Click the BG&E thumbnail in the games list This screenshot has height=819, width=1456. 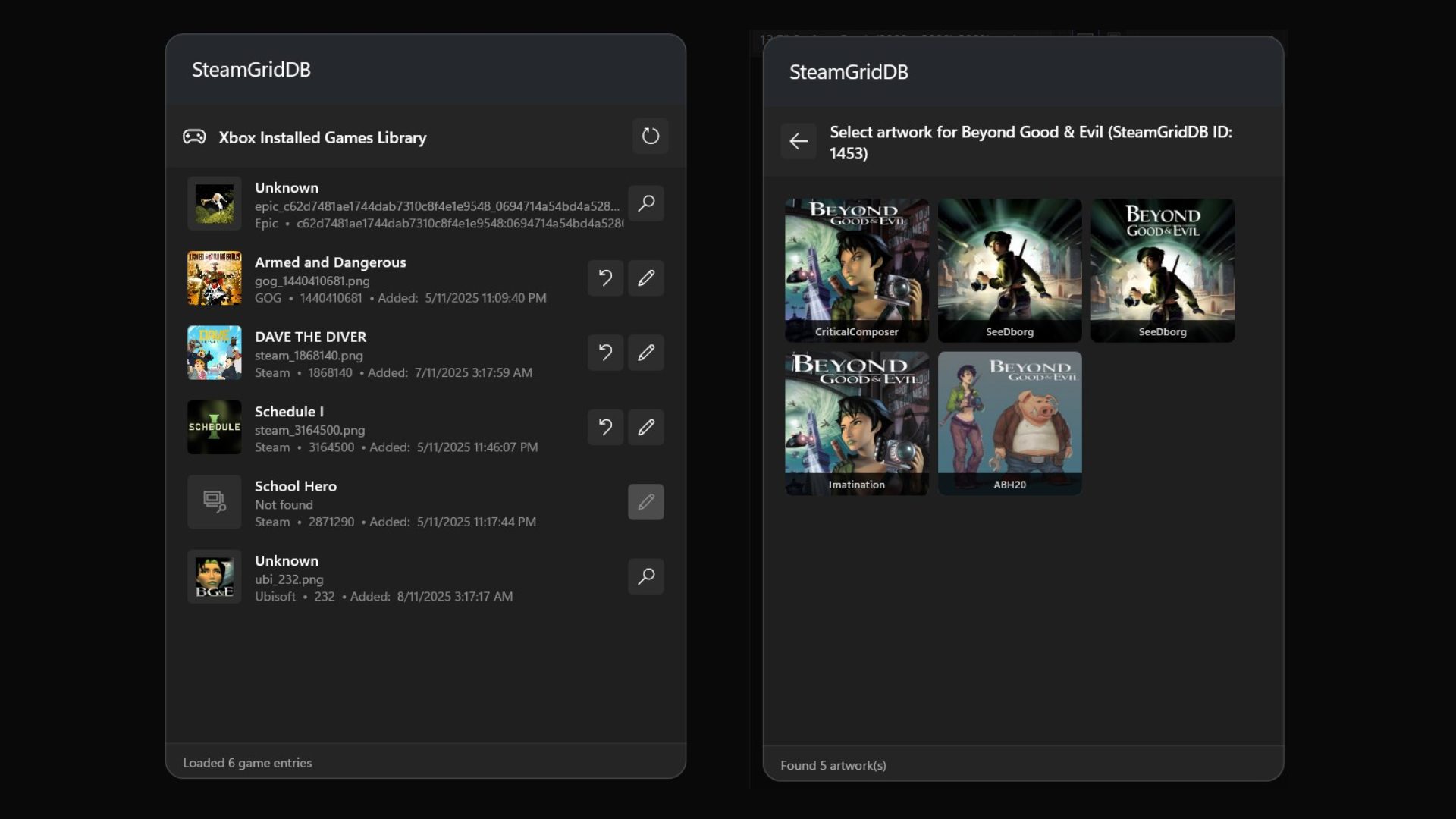[x=214, y=576]
